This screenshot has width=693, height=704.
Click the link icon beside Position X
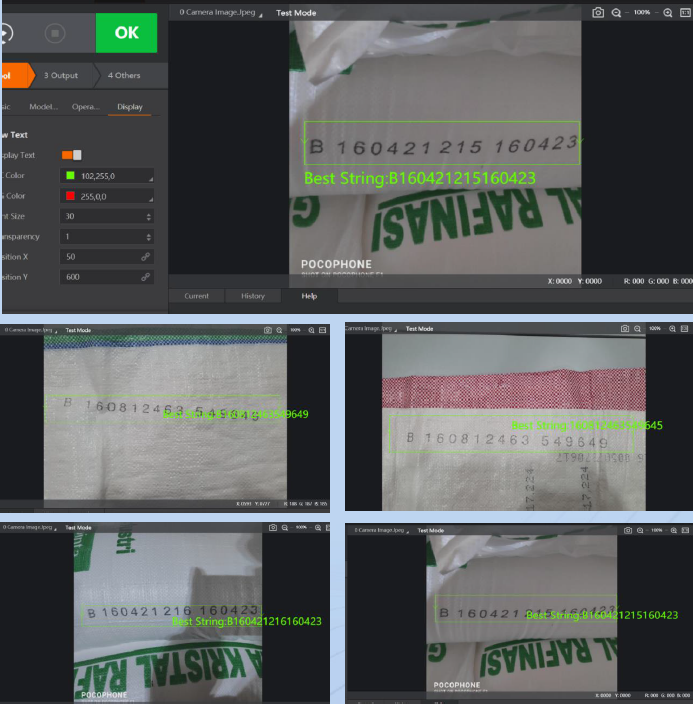(146, 257)
